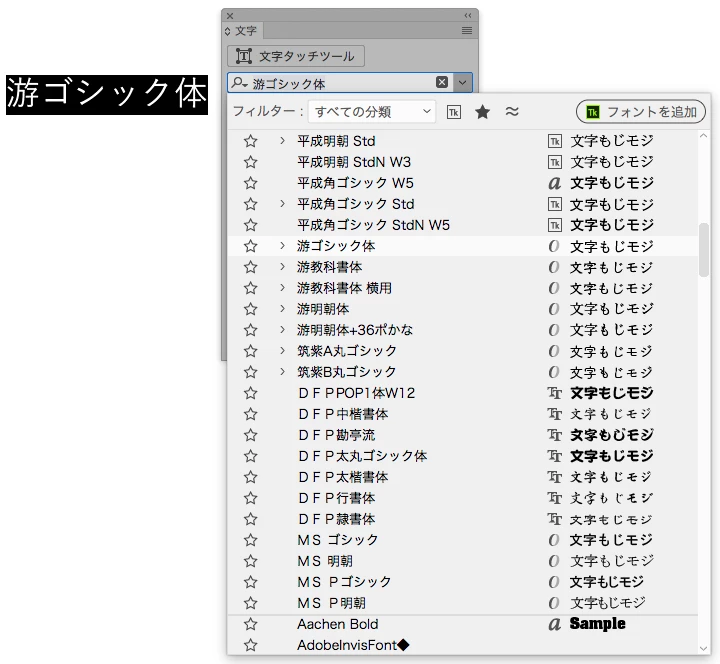Click Type 1 icon beside 平成角ゴシック W5
This screenshot has width=720, height=664.
coord(555,184)
